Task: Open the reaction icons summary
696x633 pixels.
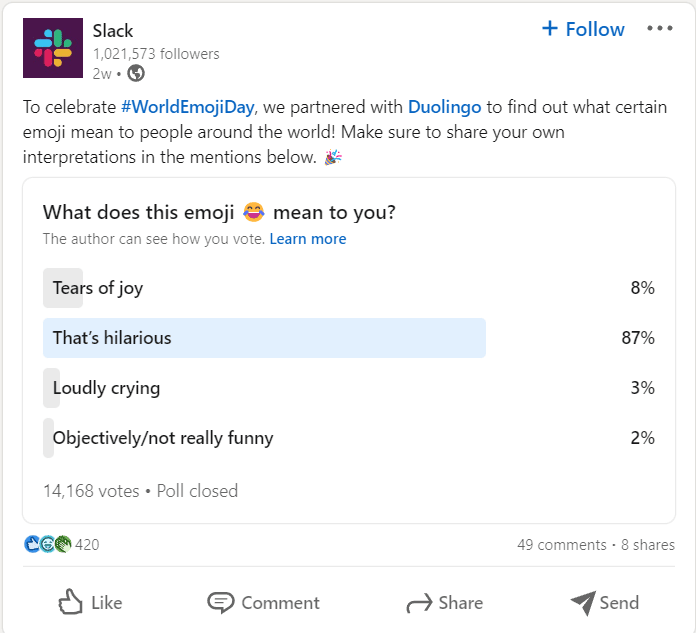Action: coord(47,544)
